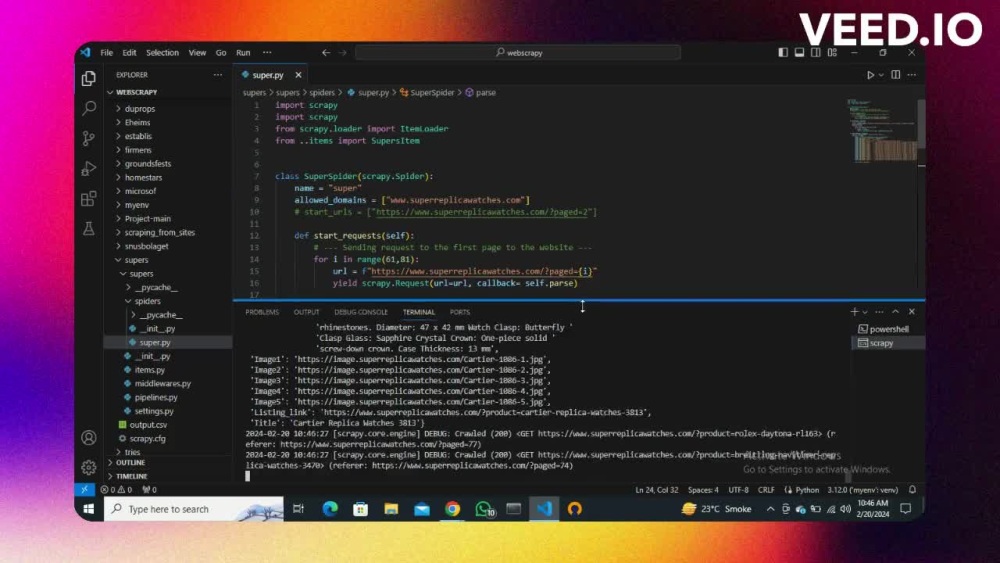
Task: Click the Run Python File play icon
Action: pos(870,75)
